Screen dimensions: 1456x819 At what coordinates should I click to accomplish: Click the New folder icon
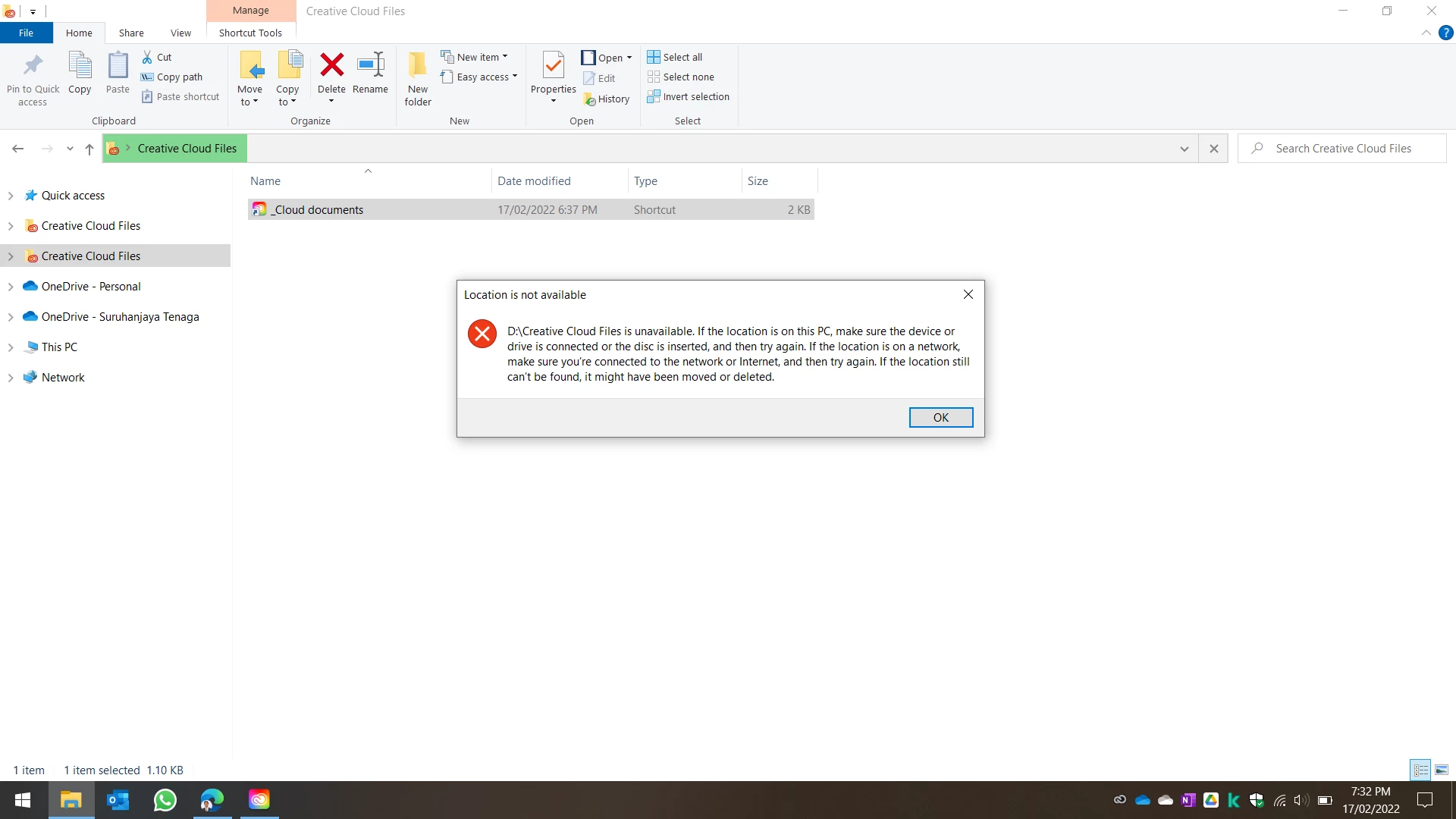tap(417, 65)
